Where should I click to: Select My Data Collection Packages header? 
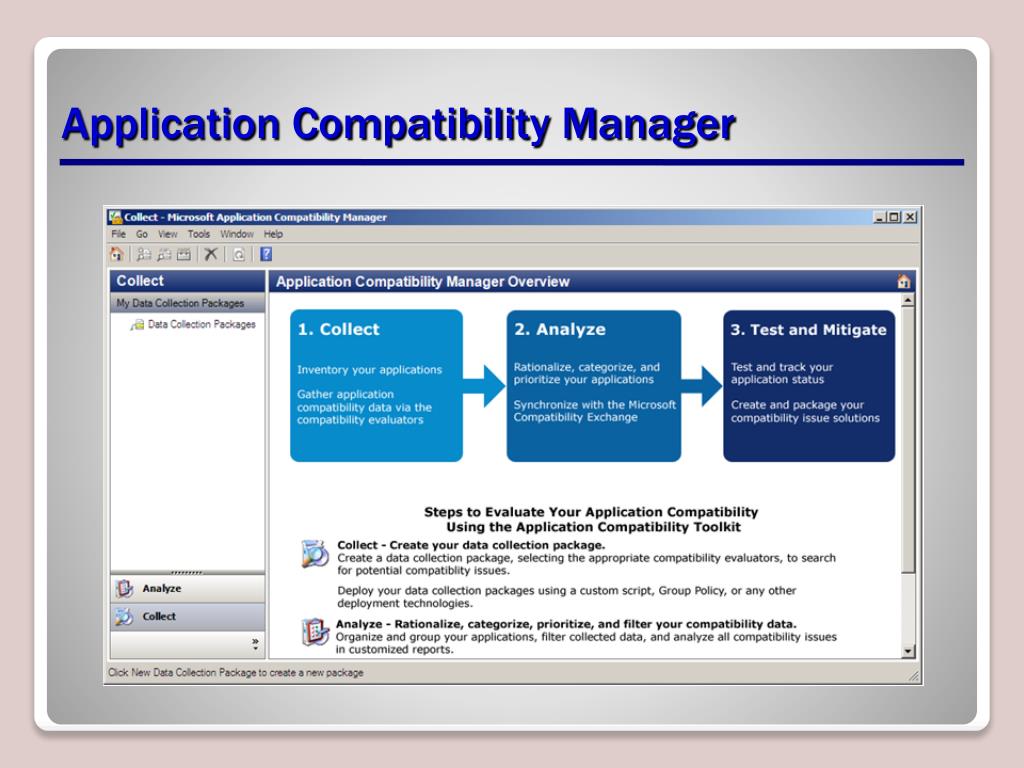pos(187,303)
